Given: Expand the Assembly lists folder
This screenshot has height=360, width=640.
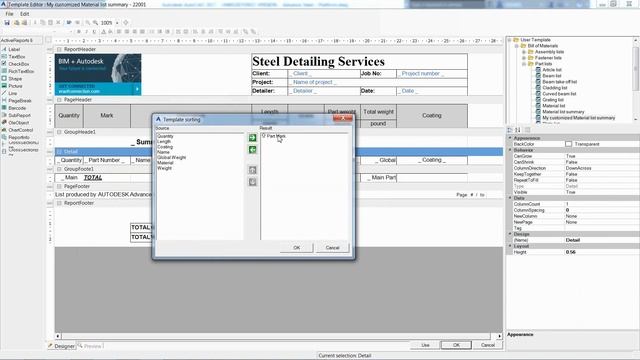Looking at the screenshot, I should (x=524, y=52).
